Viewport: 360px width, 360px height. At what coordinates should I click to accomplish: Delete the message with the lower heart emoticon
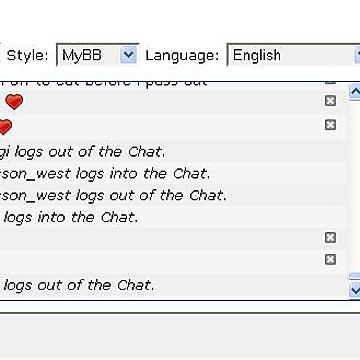330,125
